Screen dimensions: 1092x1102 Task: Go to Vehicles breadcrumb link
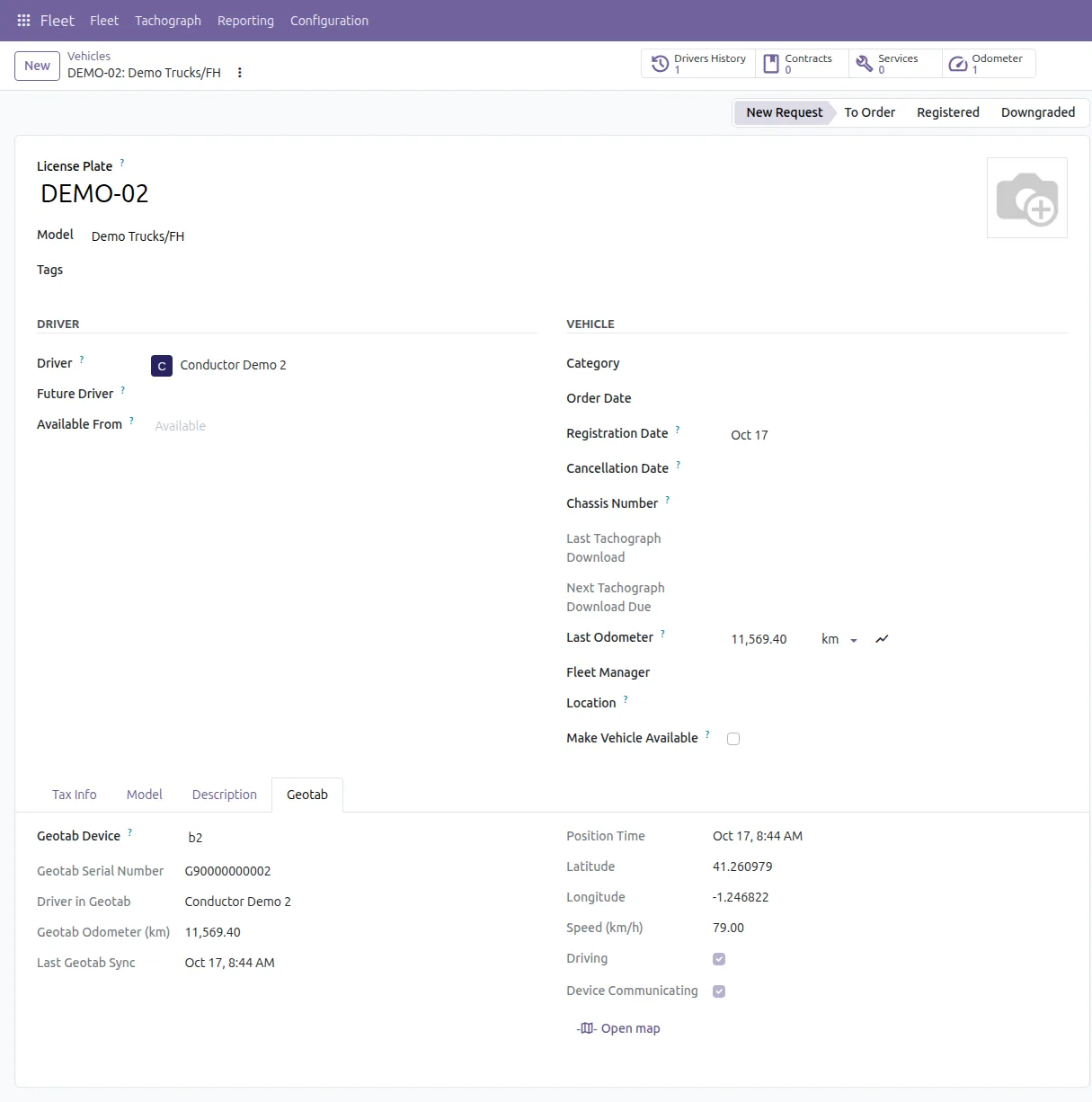(x=89, y=56)
